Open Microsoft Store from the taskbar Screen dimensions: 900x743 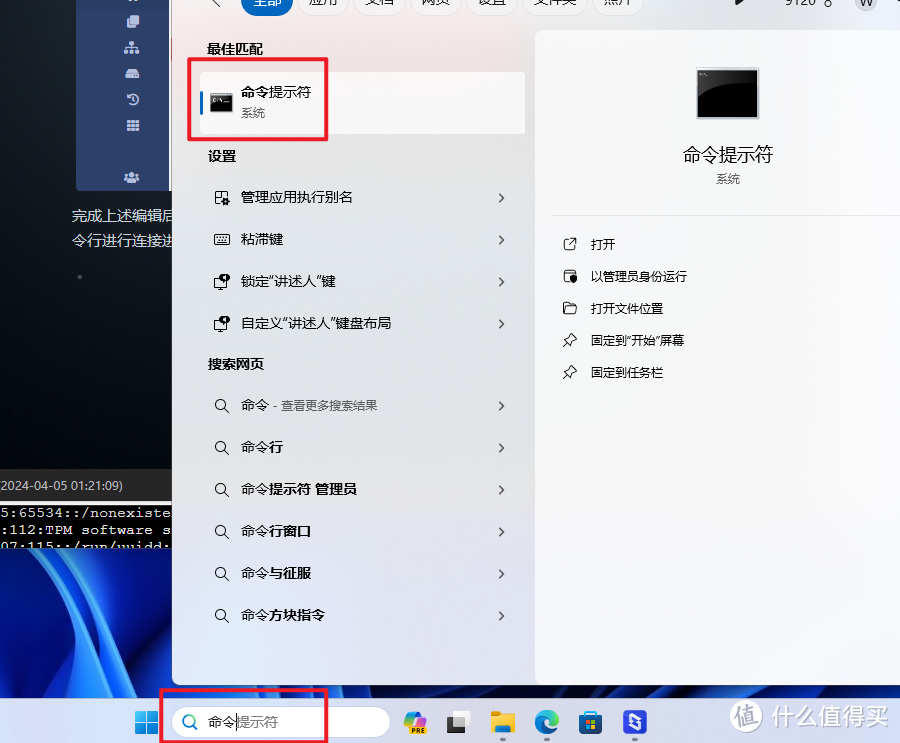pos(590,721)
